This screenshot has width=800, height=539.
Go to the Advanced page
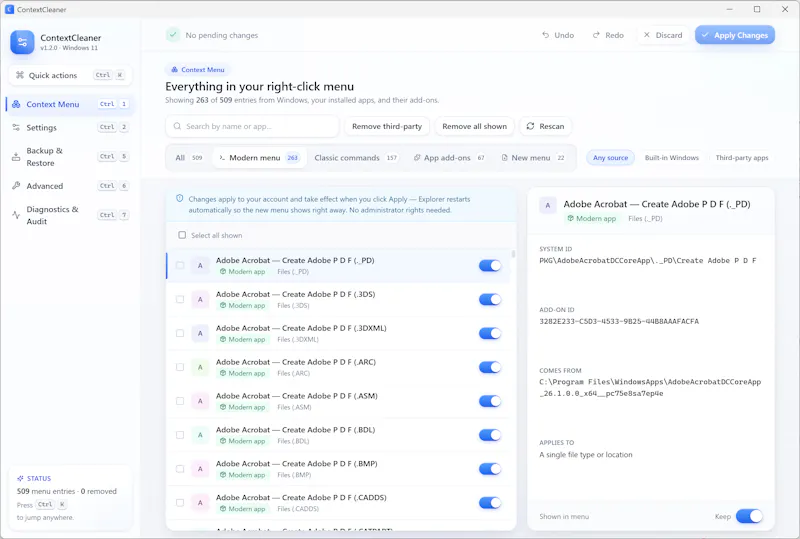(70, 186)
